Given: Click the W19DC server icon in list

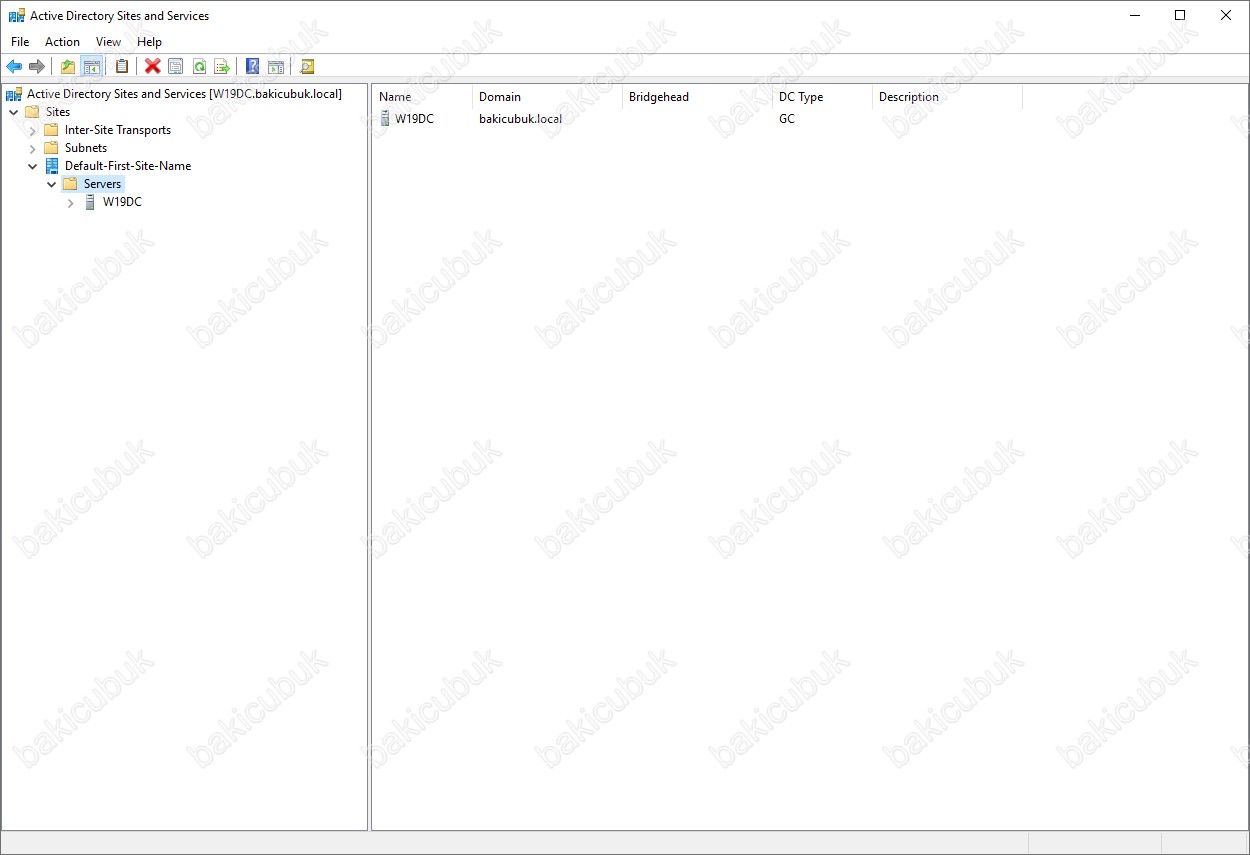Looking at the screenshot, I should pos(385,118).
